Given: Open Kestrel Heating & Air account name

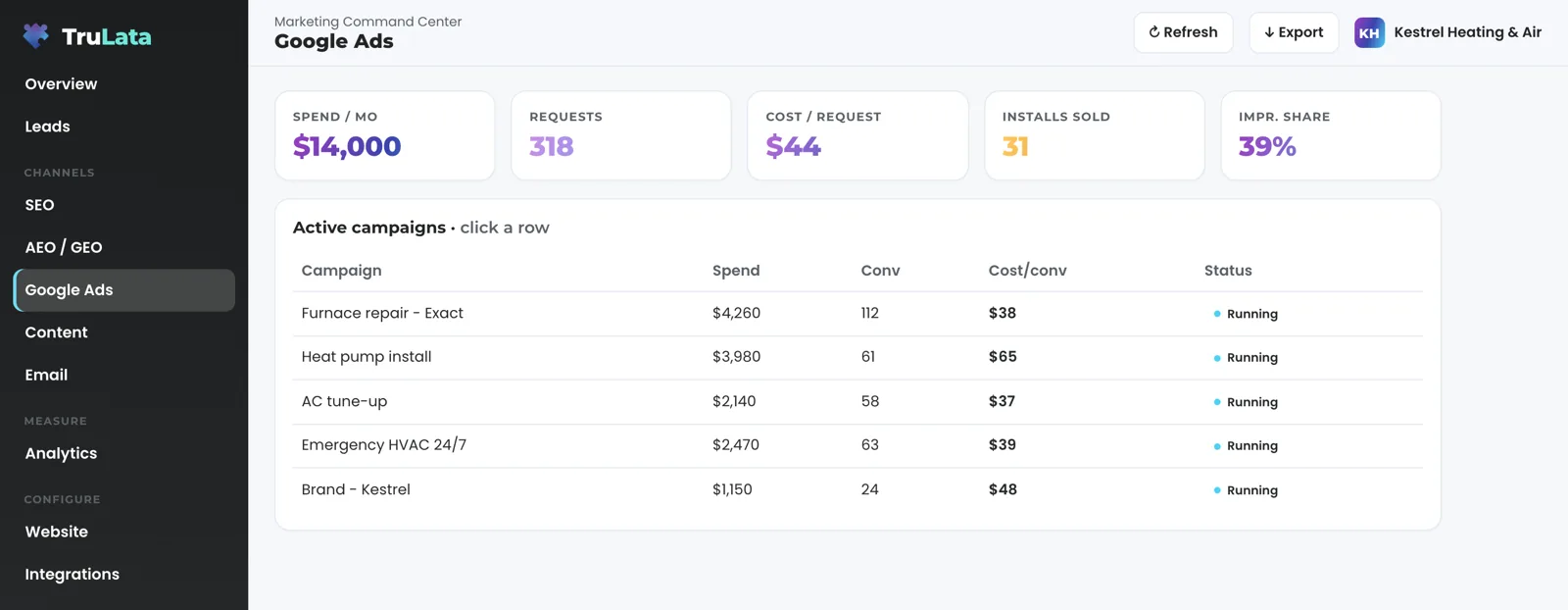Looking at the screenshot, I should pos(1467,32).
